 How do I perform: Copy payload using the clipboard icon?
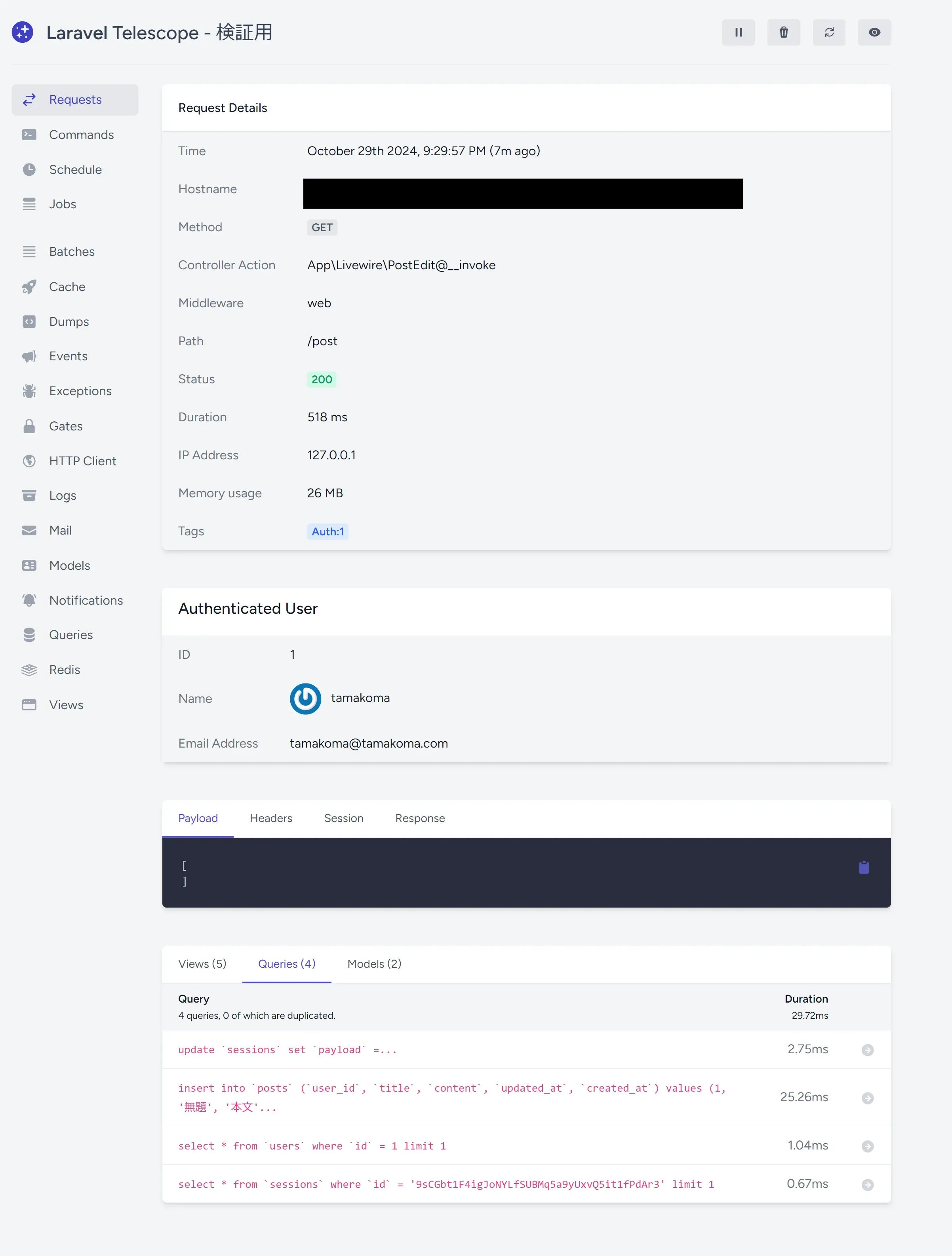coord(864,867)
